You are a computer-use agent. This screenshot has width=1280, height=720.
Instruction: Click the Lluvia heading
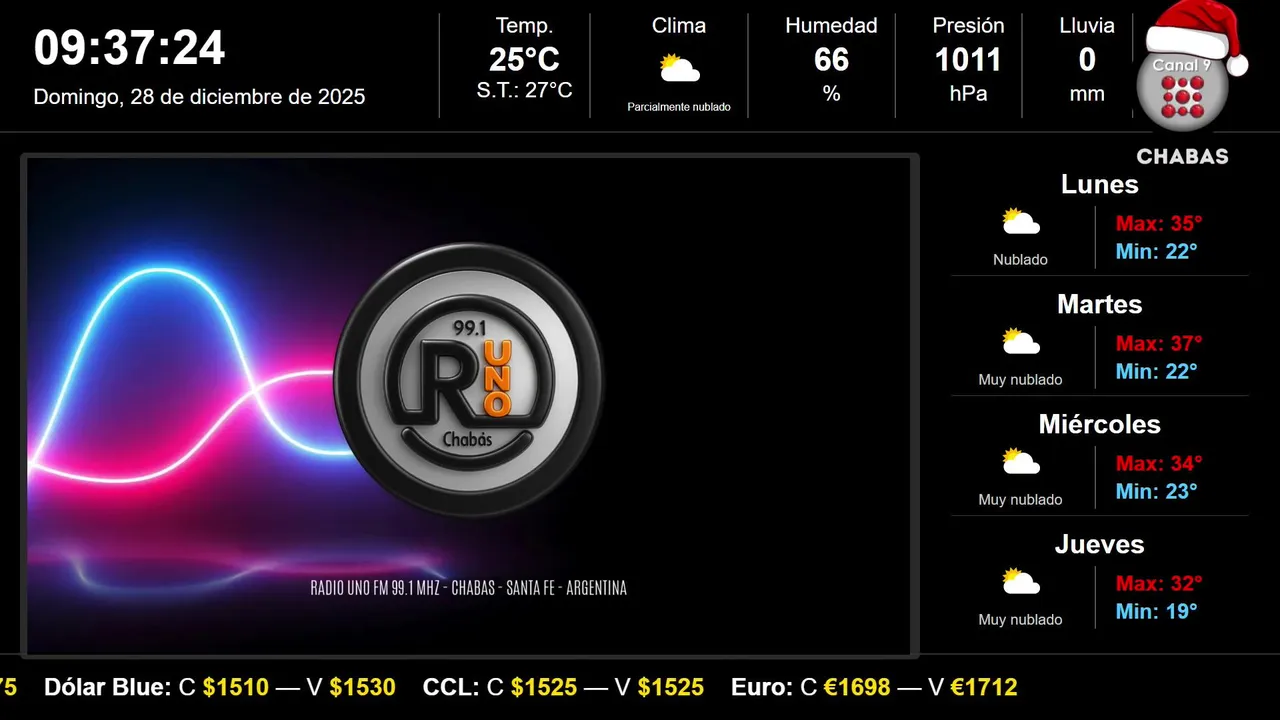(1087, 26)
